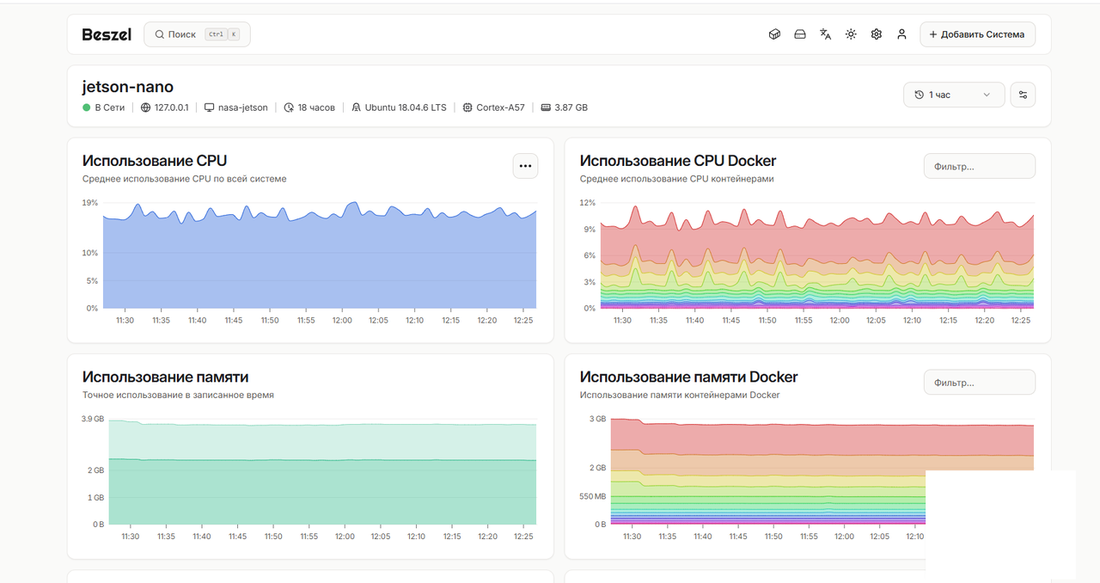Open the Поиск search box

197,34
